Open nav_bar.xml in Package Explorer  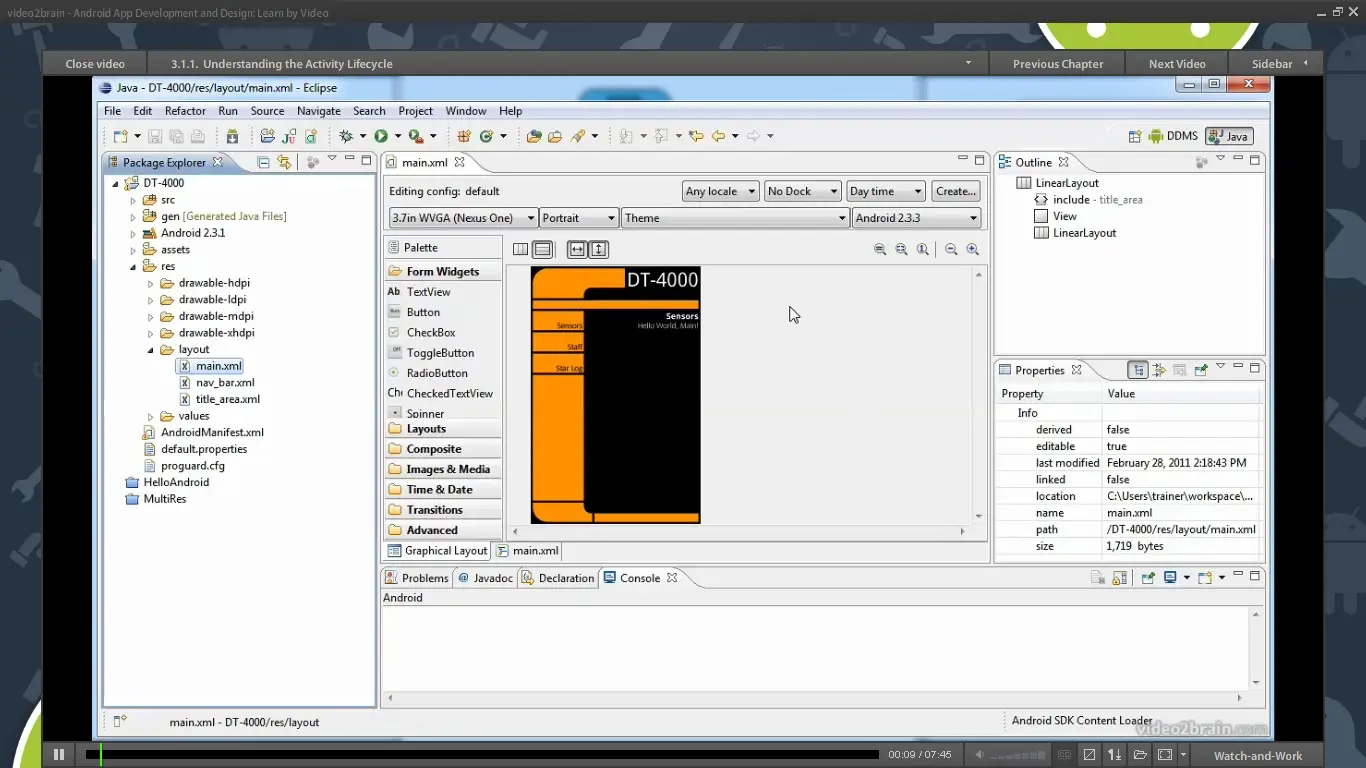click(x=225, y=382)
